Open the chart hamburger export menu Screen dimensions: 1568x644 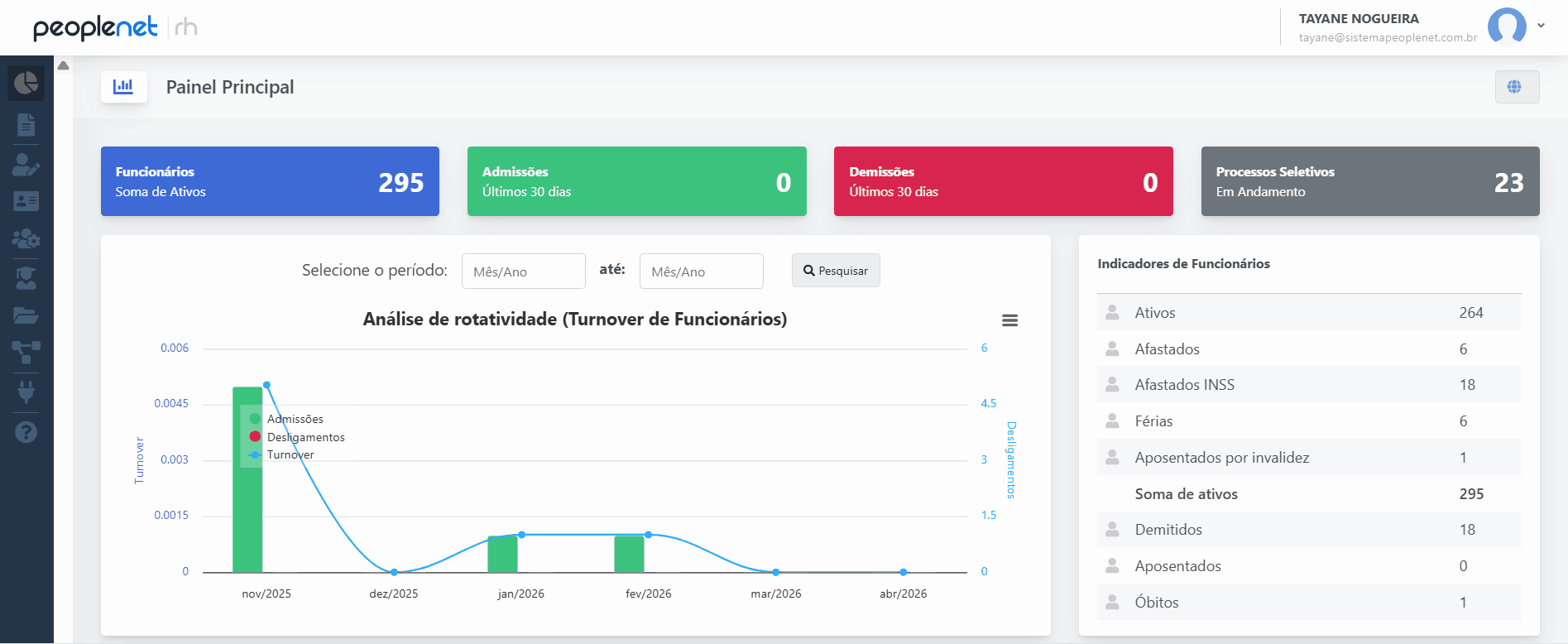coord(1009,320)
